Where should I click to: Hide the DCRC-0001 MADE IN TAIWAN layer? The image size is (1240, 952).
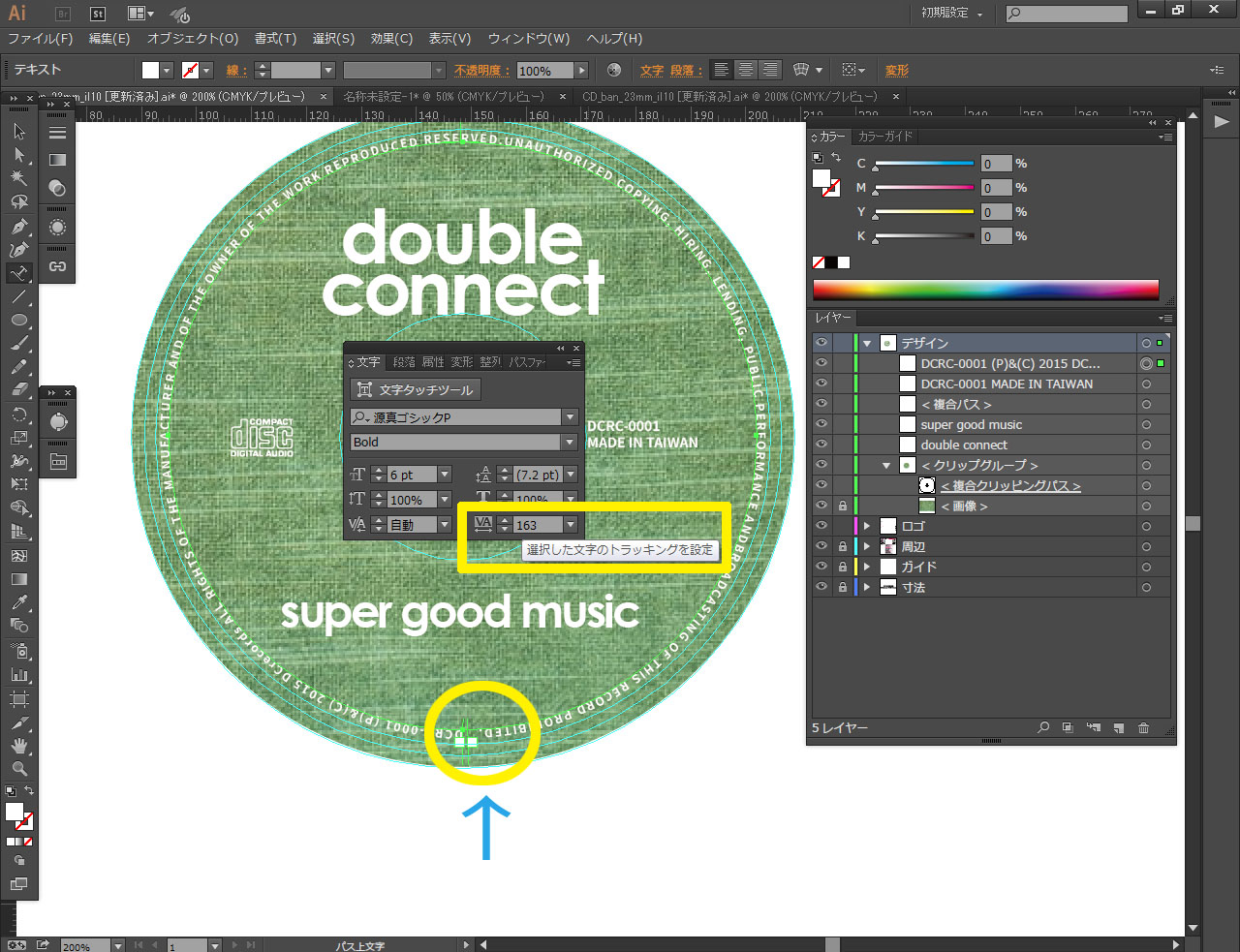point(821,384)
